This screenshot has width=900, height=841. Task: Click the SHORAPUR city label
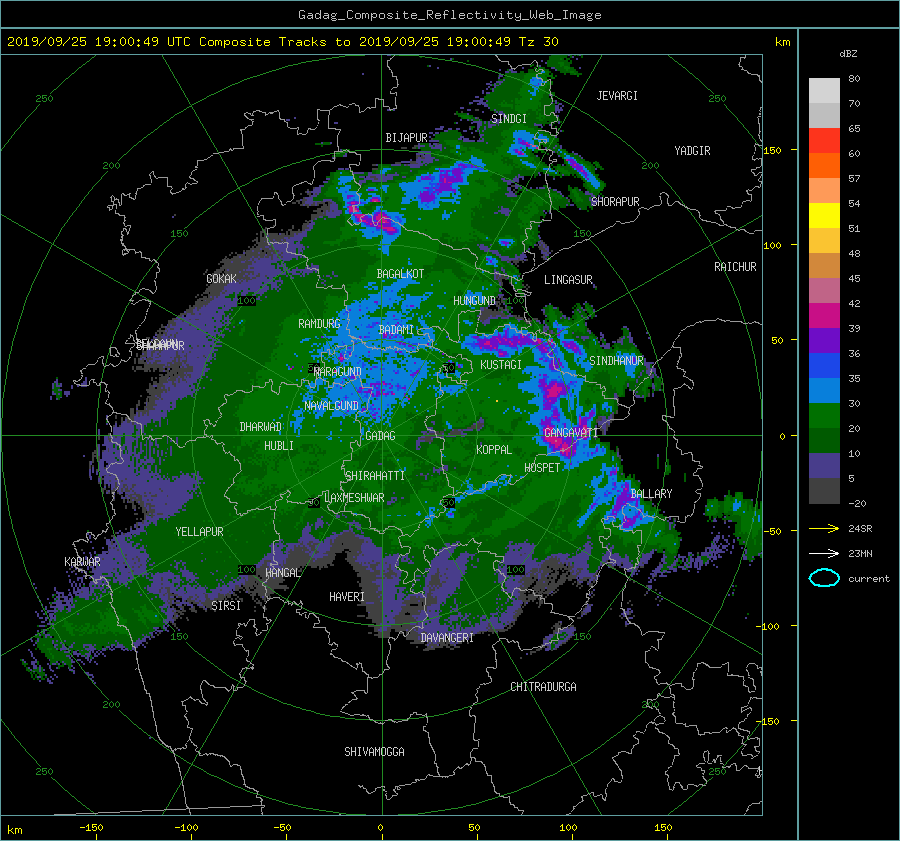pyautogui.click(x=615, y=202)
